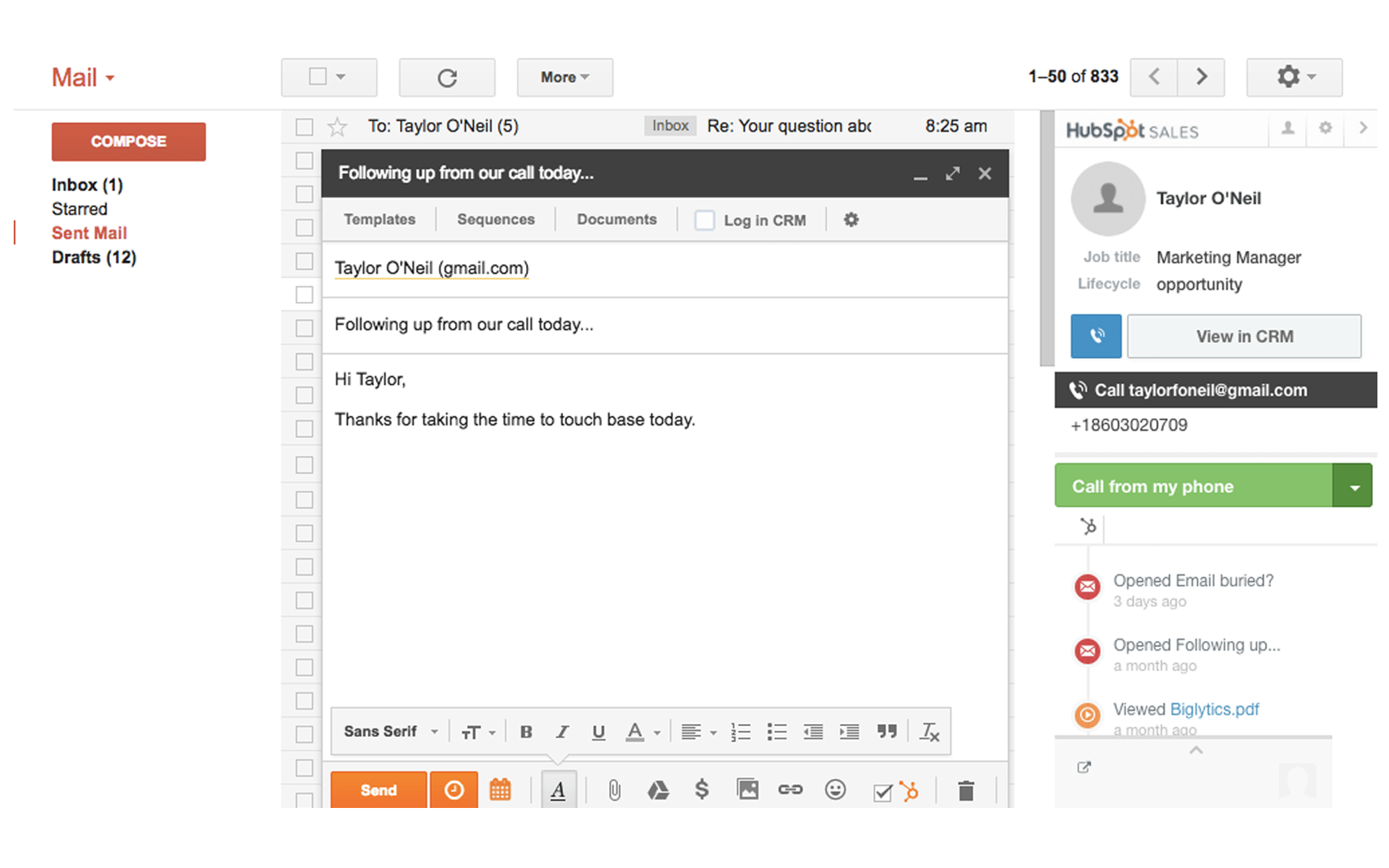The height and width of the screenshot is (868, 1389).
Task: Insert files using Google Drive icon
Action: pyautogui.click(x=658, y=791)
